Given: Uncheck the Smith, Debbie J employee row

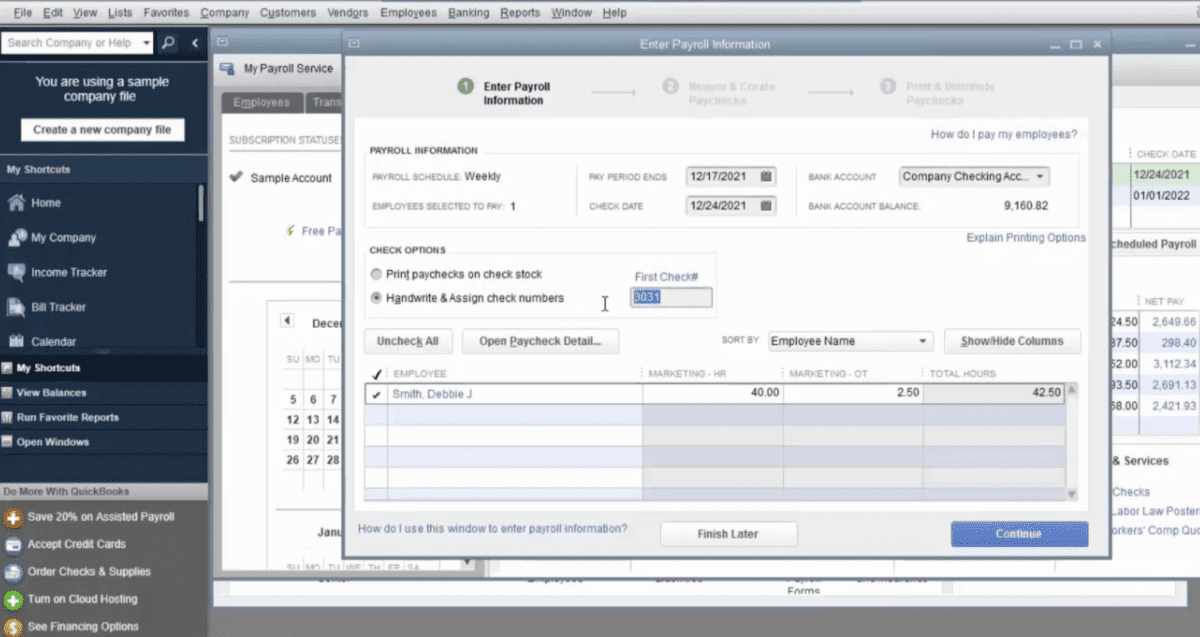Looking at the screenshot, I should [x=377, y=393].
